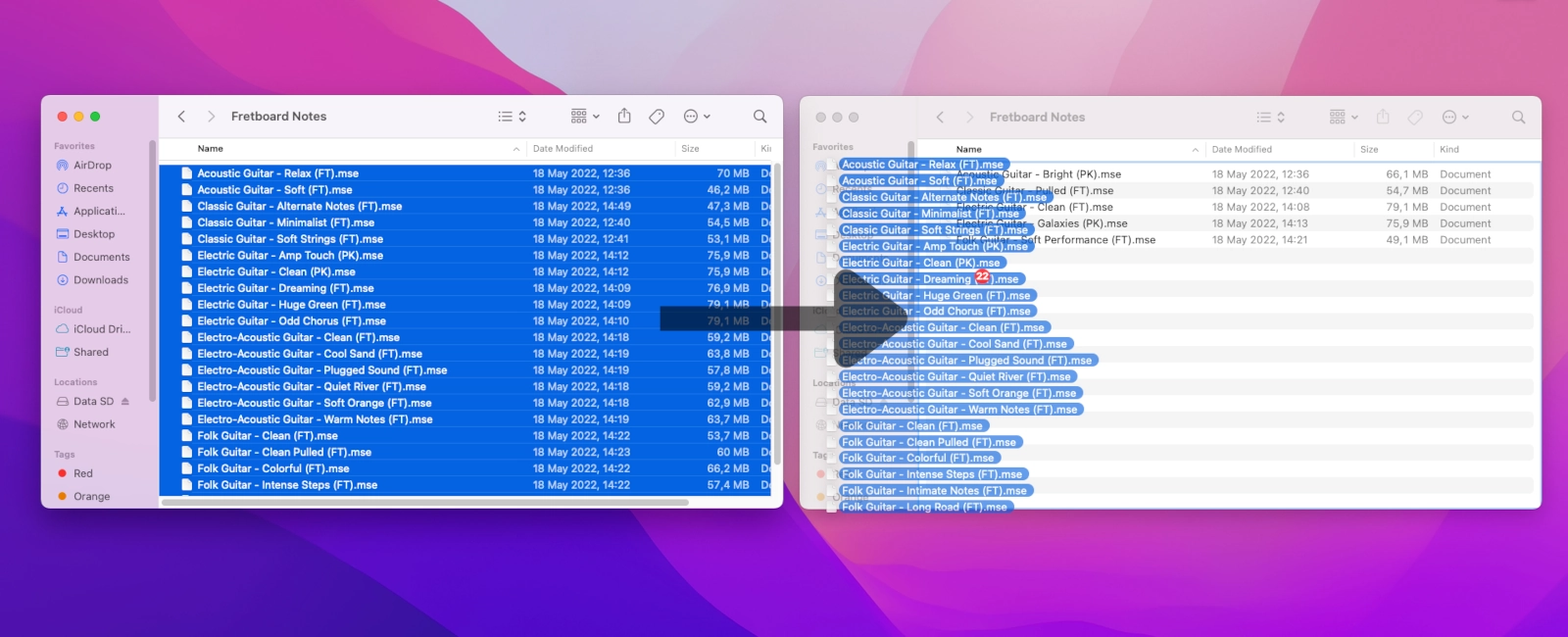The image size is (1568, 637).
Task: Select Recents in the left sidebar
Action: (x=93, y=188)
